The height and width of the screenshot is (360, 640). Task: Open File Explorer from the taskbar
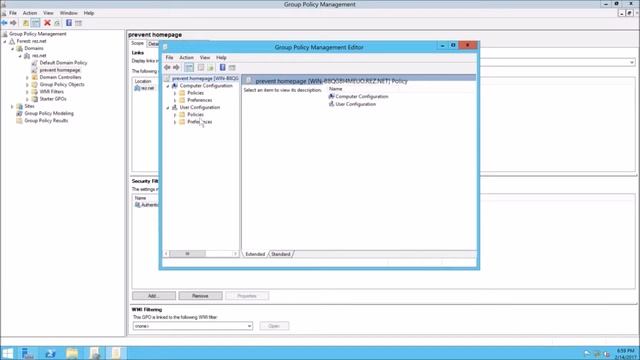coord(72,353)
